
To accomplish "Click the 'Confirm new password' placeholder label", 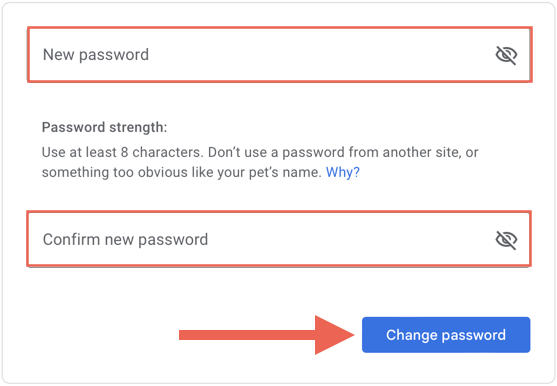I will 125,240.
